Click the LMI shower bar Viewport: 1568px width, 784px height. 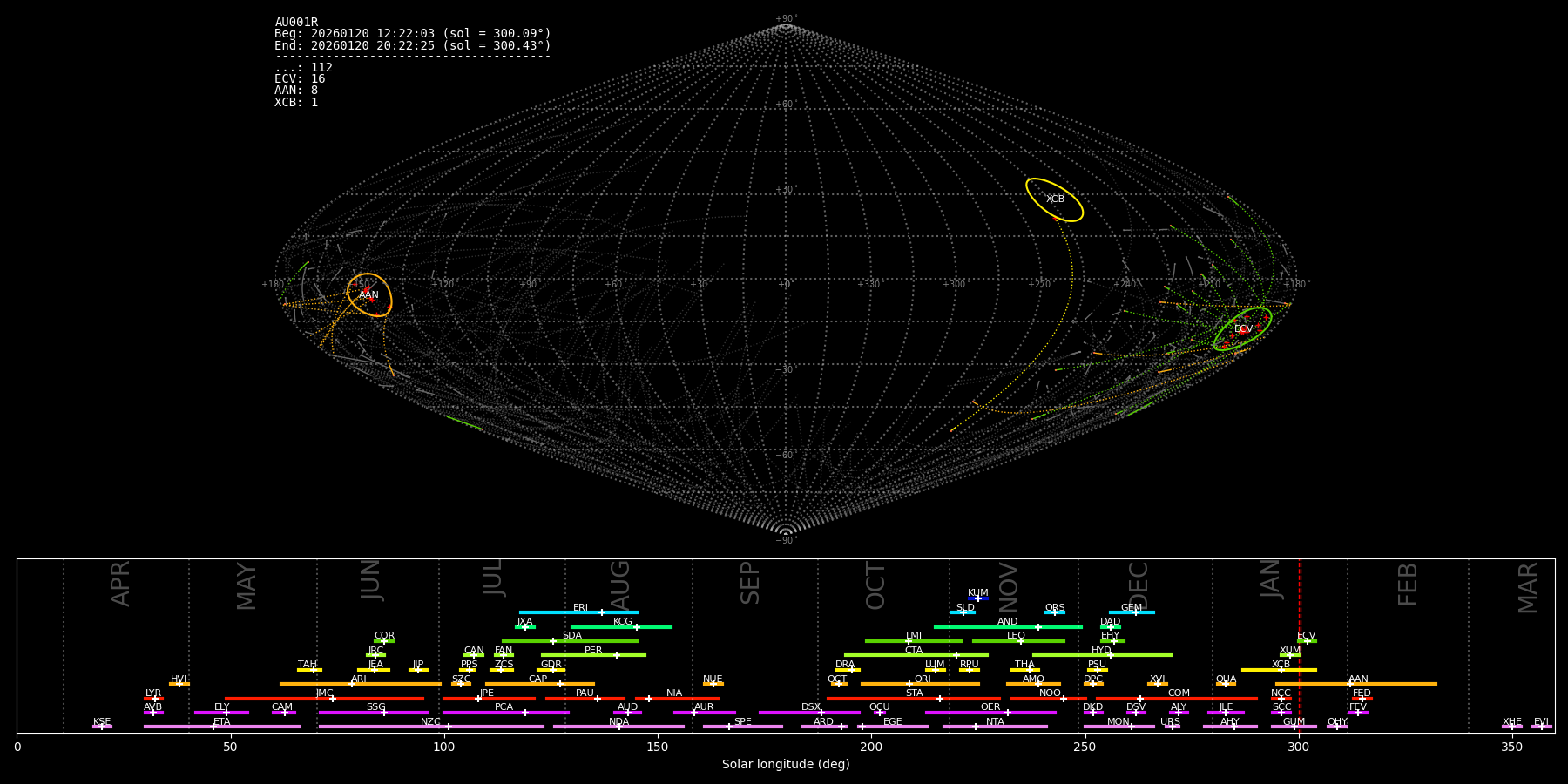(x=914, y=641)
